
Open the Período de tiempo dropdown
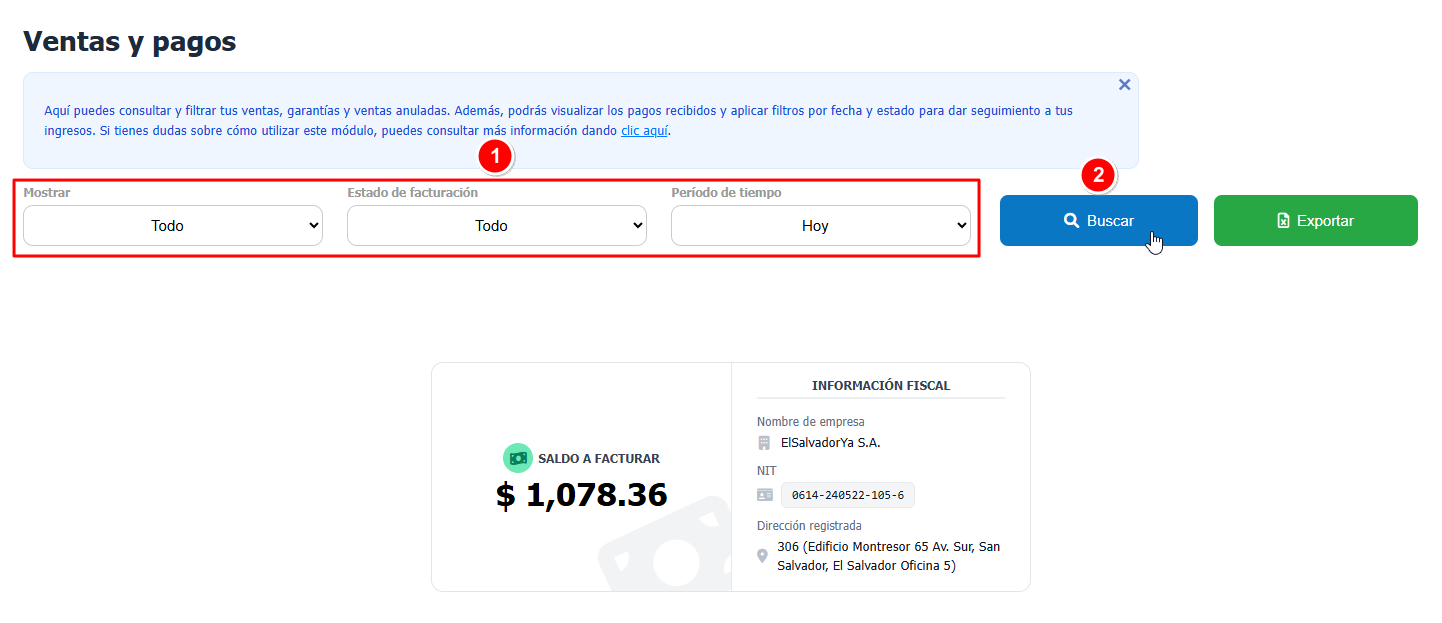click(821, 226)
